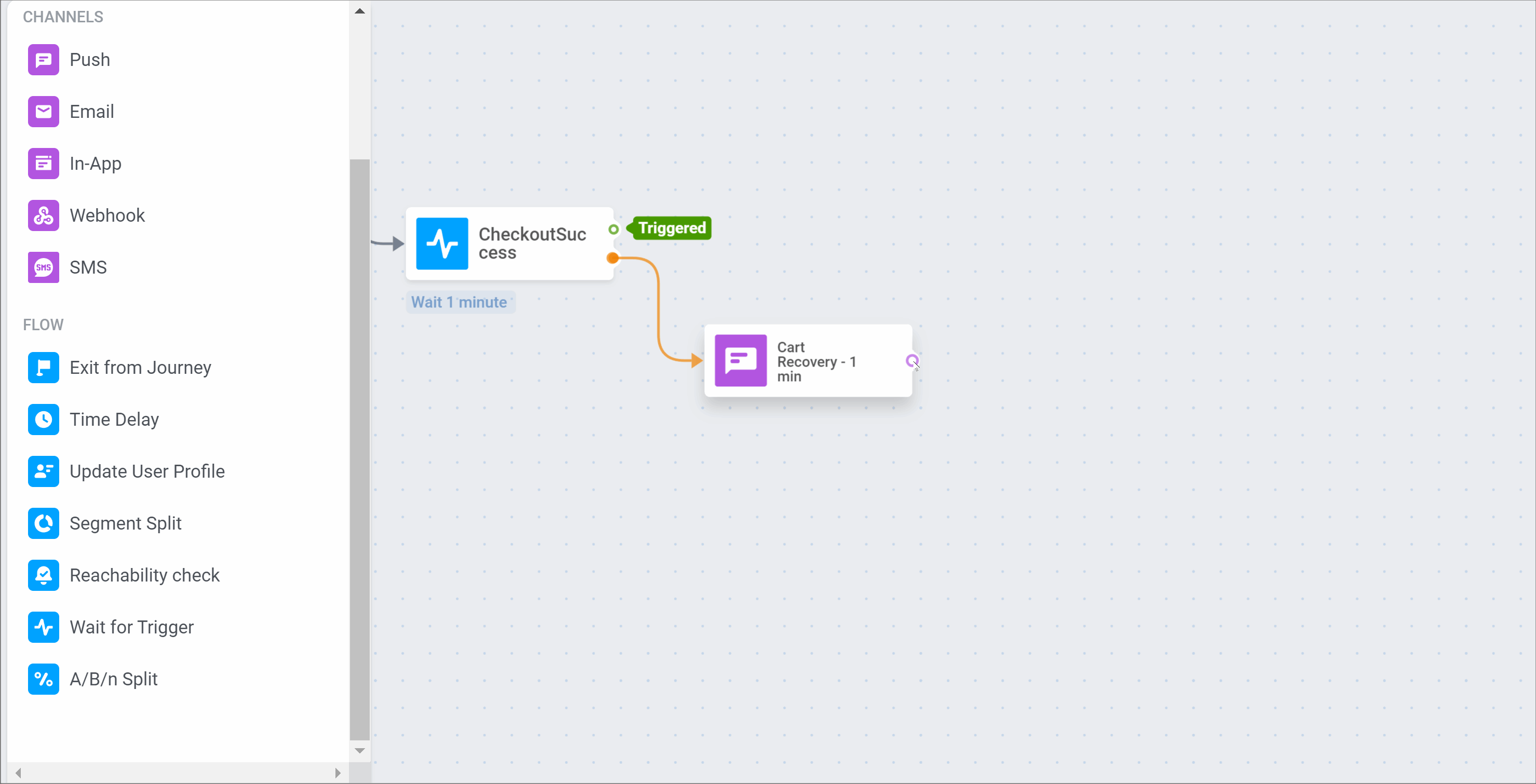Click the Wait for Trigger label
The width and height of the screenshot is (1536, 784).
click(131, 627)
